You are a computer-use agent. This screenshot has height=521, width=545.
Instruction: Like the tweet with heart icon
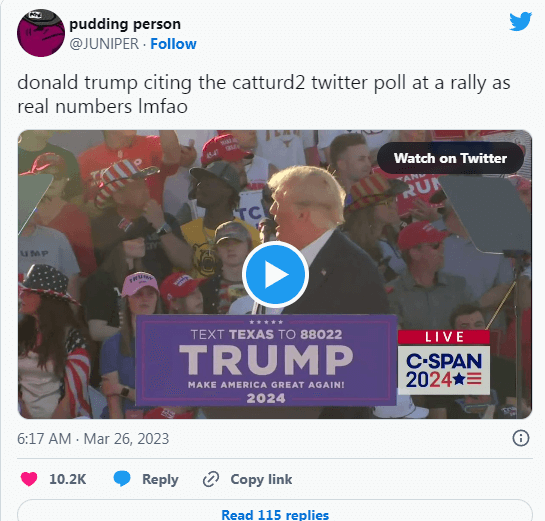pyautogui.click(x=29, y=479)
